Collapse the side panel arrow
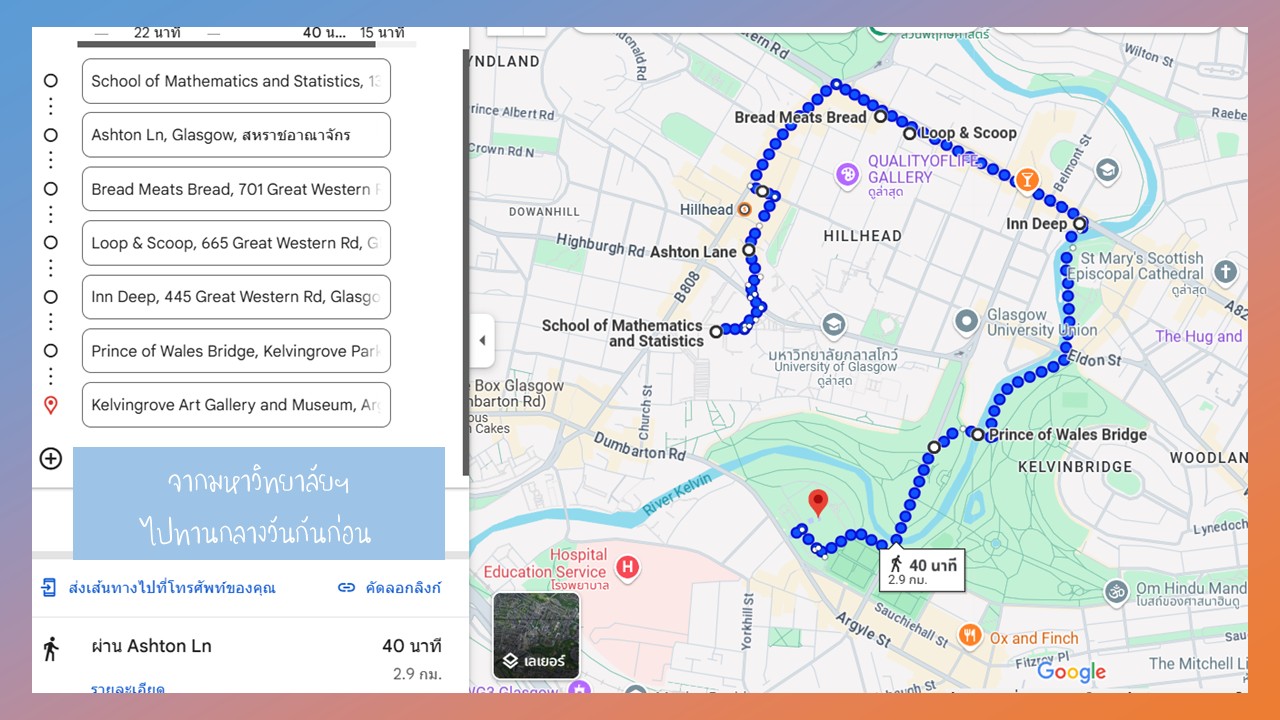The height and width of the screenshot is (720, 1280). click(482, 340)
